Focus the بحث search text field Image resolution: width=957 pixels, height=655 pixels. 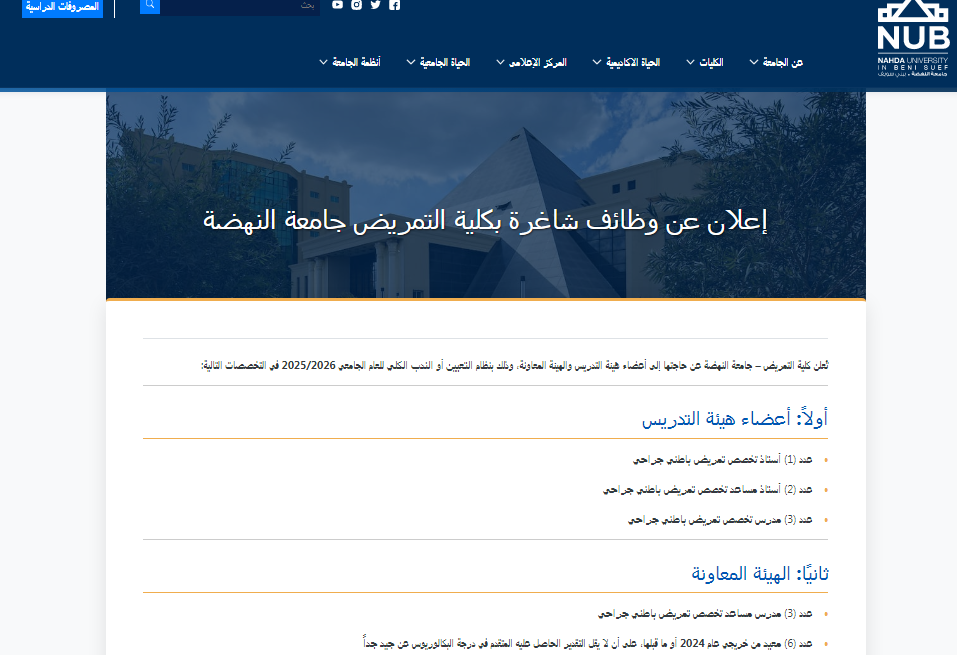pyautogui.click(x=240, y=6)
